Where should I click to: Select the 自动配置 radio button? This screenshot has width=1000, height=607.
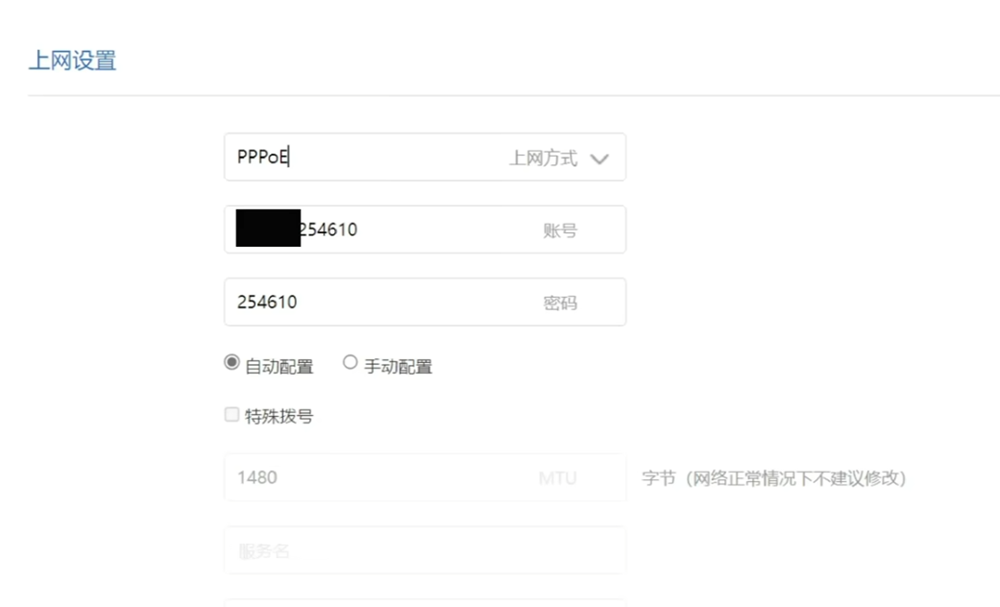(x=232, y=362)
